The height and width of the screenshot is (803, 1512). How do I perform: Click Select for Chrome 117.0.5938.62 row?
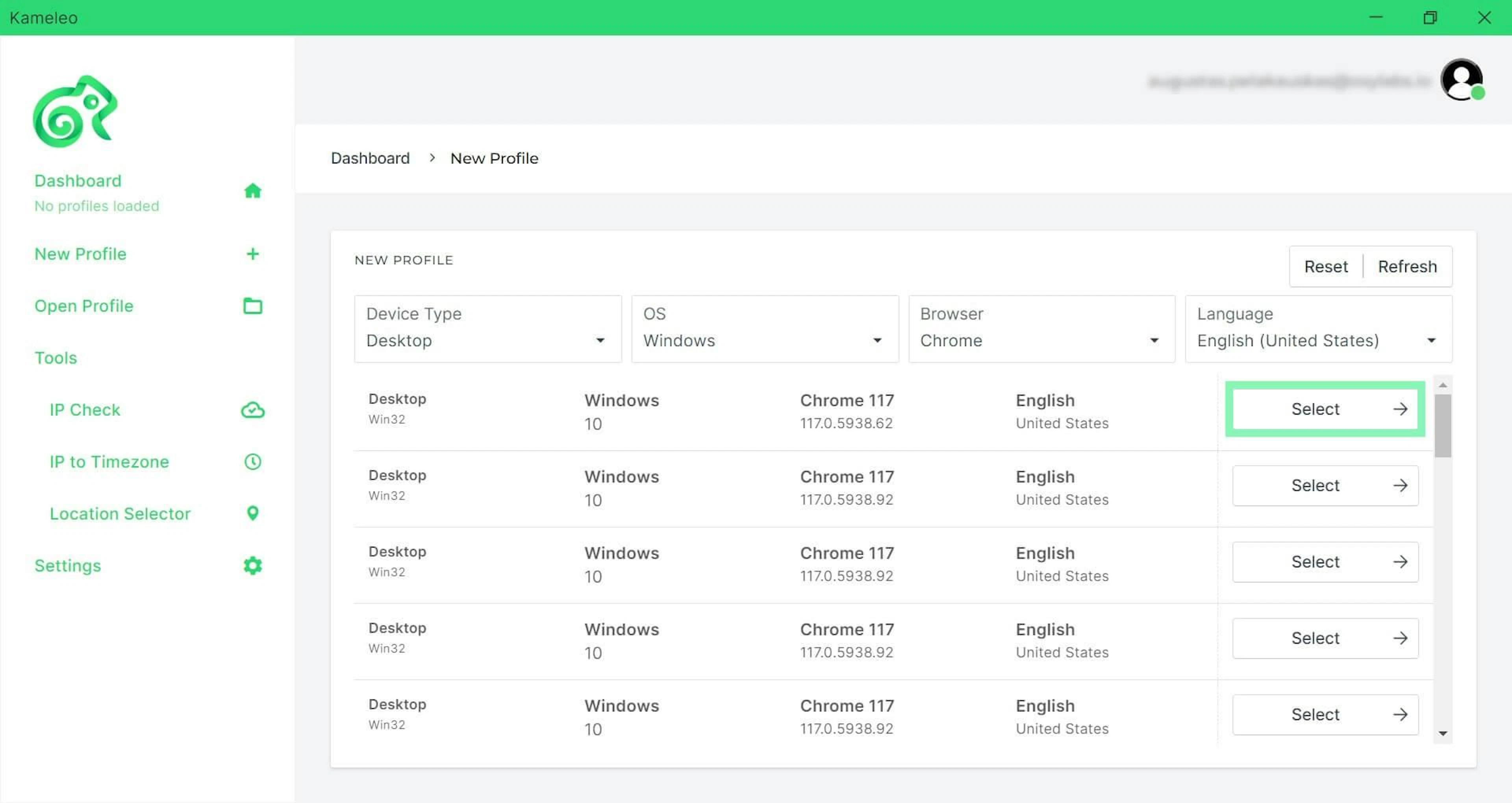[1325, 409]
